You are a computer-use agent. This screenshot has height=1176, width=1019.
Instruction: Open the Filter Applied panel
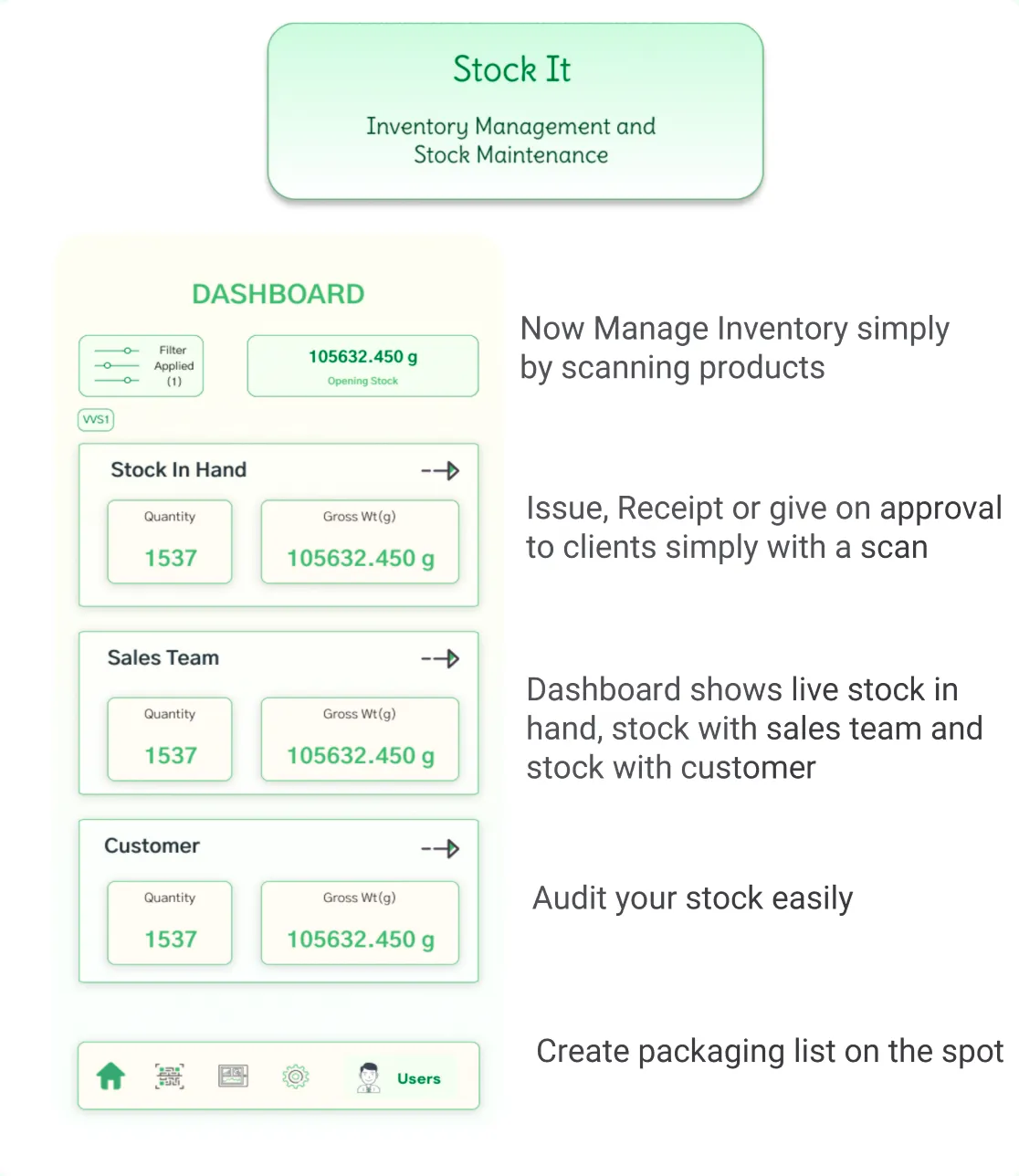point(142,365)
